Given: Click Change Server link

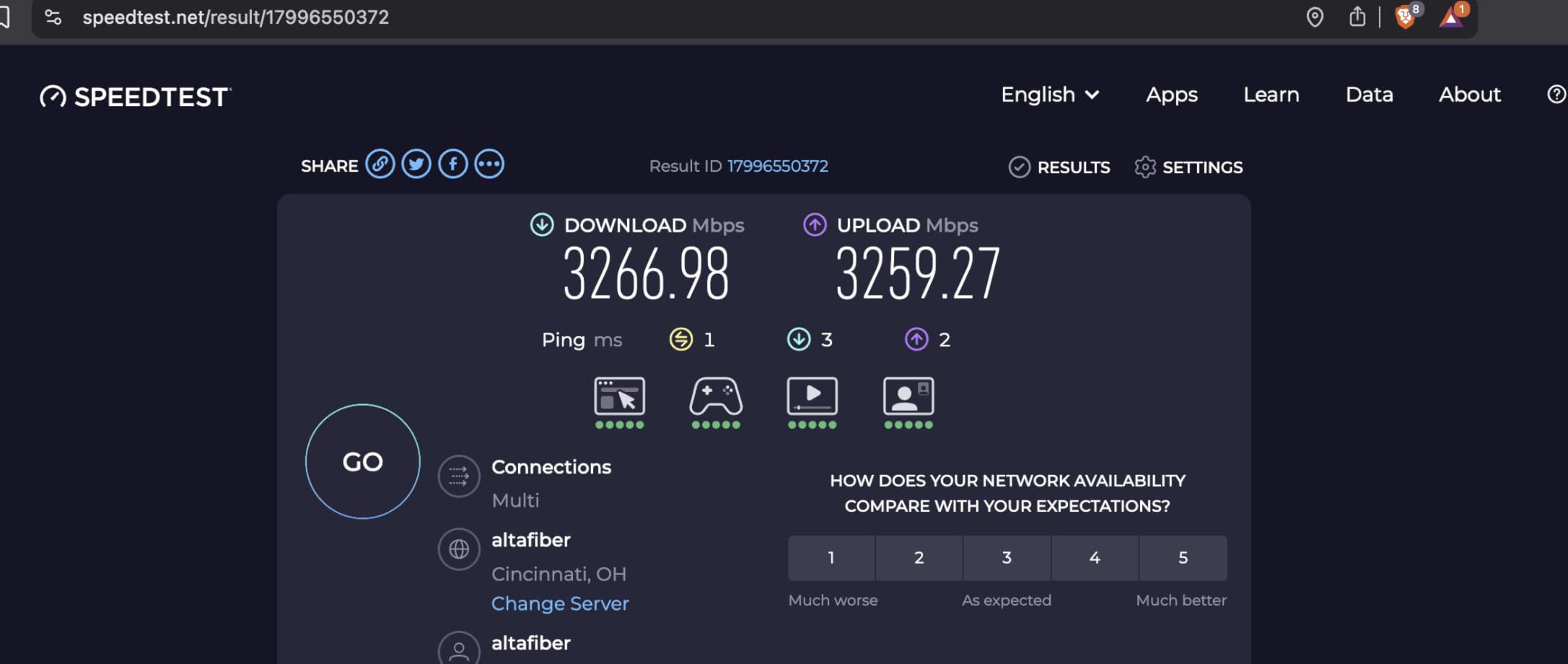Looking at the screenshot, I should point(560,603).
